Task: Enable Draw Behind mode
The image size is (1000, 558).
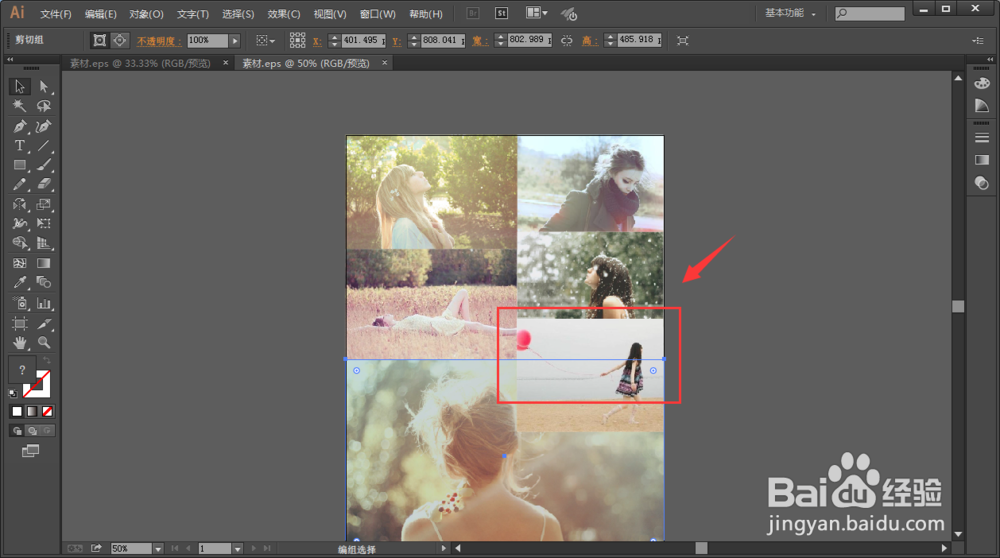Action: 32,430
